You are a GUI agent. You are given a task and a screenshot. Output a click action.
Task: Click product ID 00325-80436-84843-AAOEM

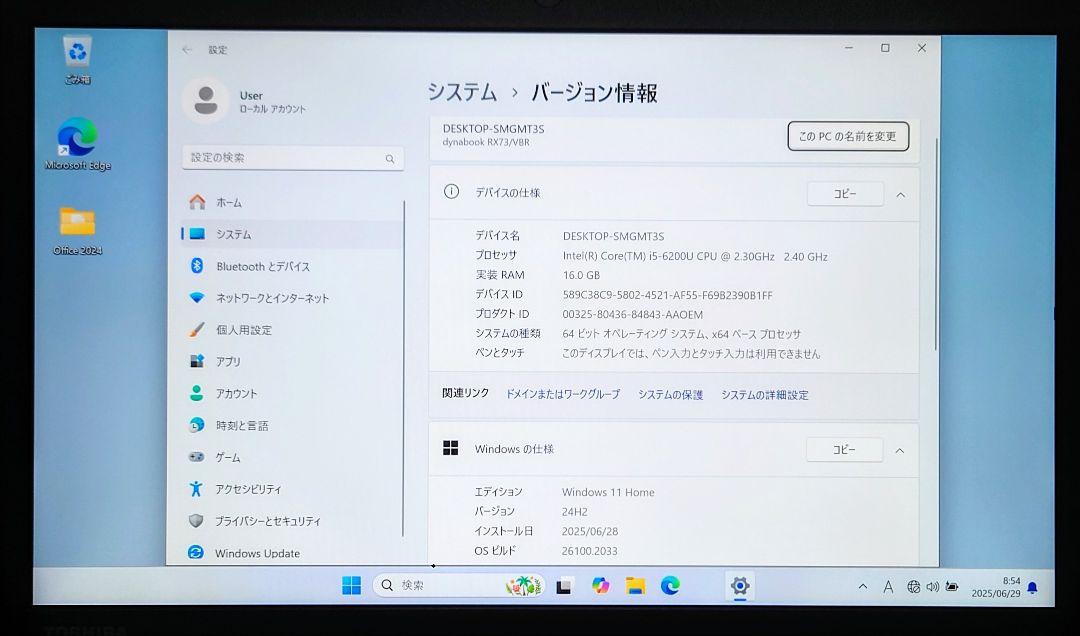[632, 314]
